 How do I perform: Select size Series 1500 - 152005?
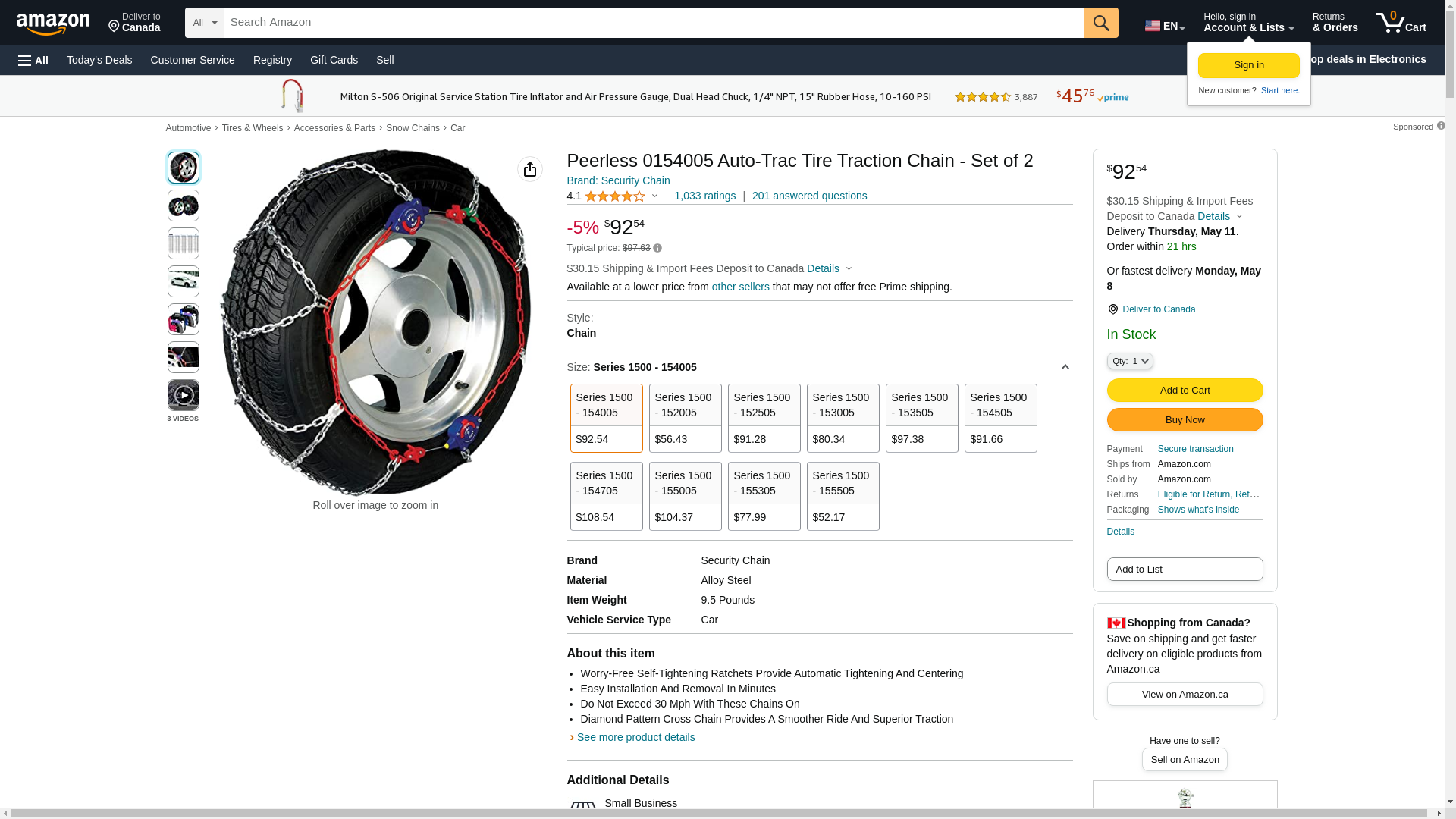point(685,418)
